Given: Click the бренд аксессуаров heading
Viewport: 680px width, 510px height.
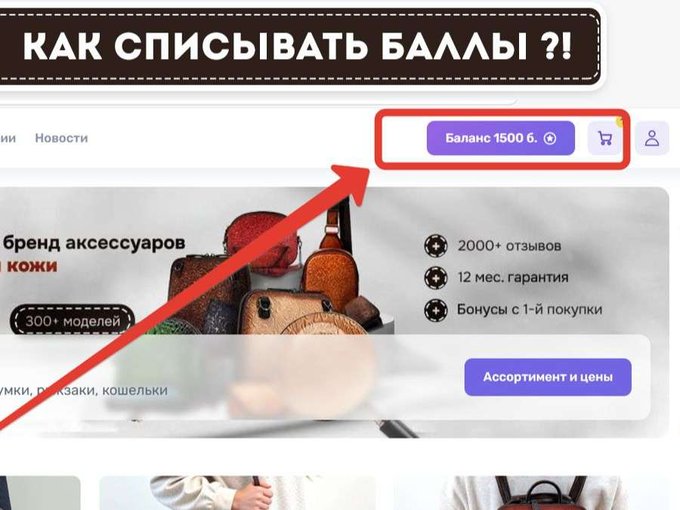Looking at the screenshot, I should [94, 242].
